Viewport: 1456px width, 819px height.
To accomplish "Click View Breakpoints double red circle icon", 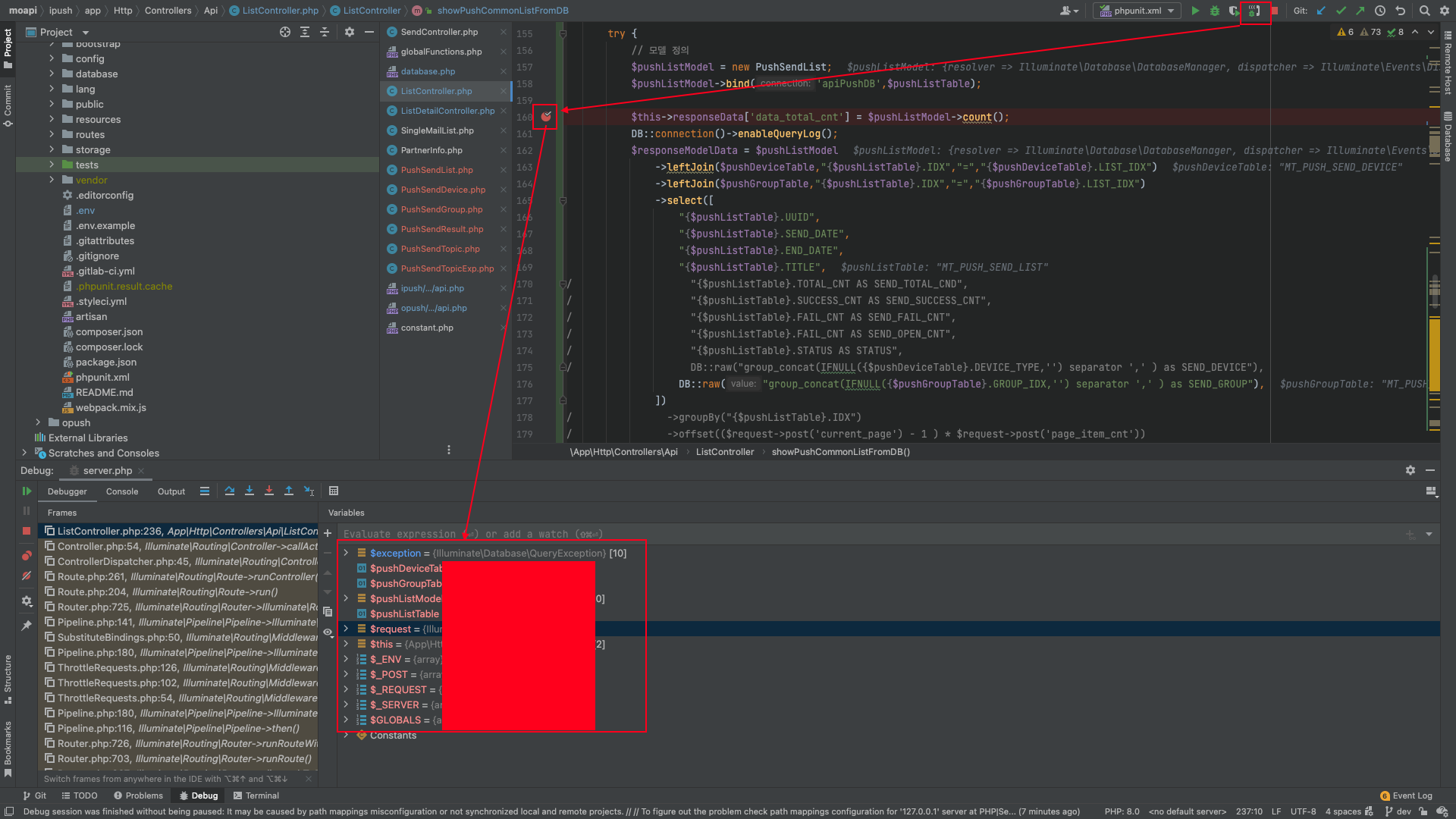I will (27, 556).
